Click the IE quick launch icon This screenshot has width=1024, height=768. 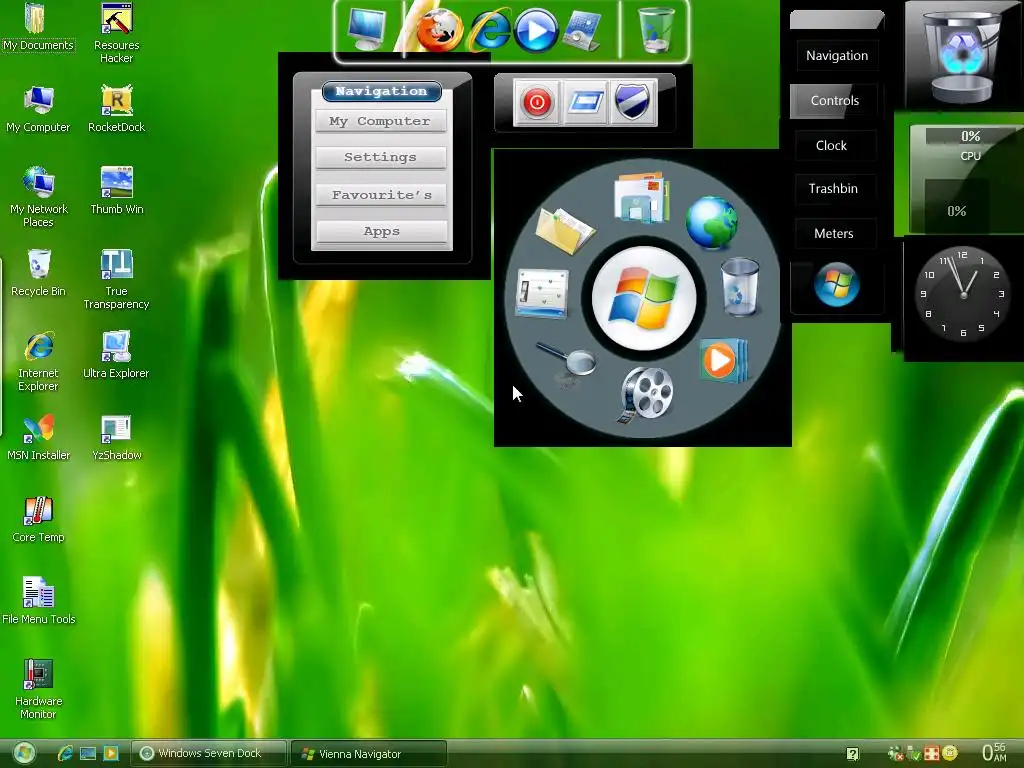(x=65, y=754)
